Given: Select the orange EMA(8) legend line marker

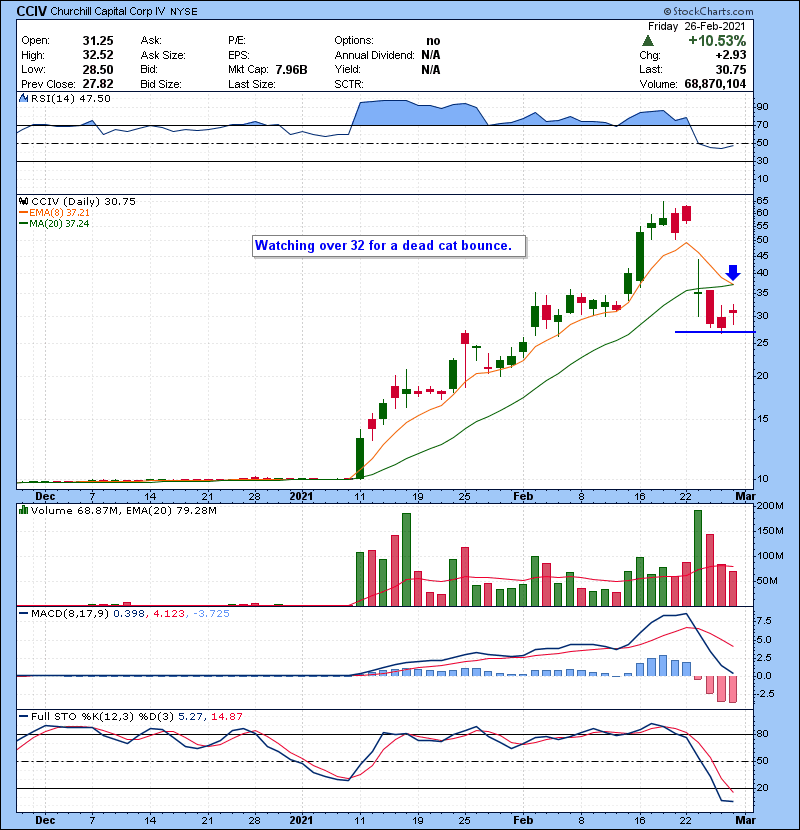Looking at the screenshot, I should click(24, 213).
